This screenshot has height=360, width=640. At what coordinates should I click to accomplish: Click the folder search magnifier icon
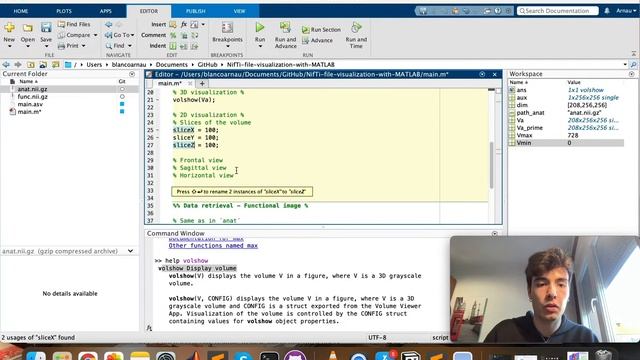(633, 64)
